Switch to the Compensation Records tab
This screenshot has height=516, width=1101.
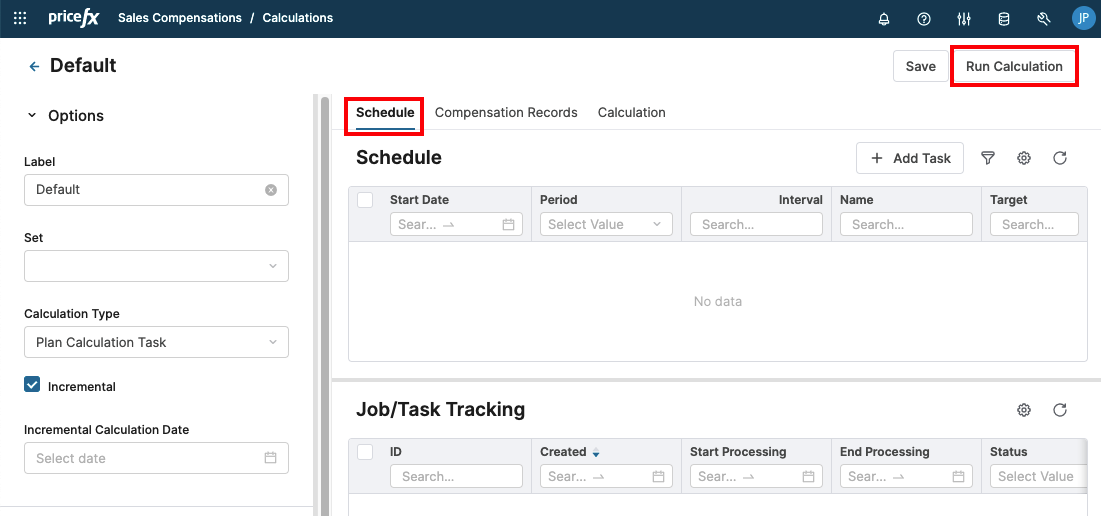(506, 113)
